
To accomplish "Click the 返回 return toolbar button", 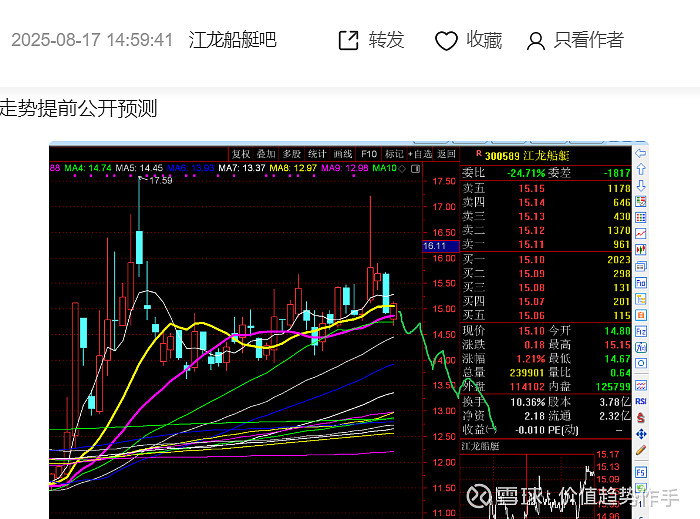I will pos(446,154).
